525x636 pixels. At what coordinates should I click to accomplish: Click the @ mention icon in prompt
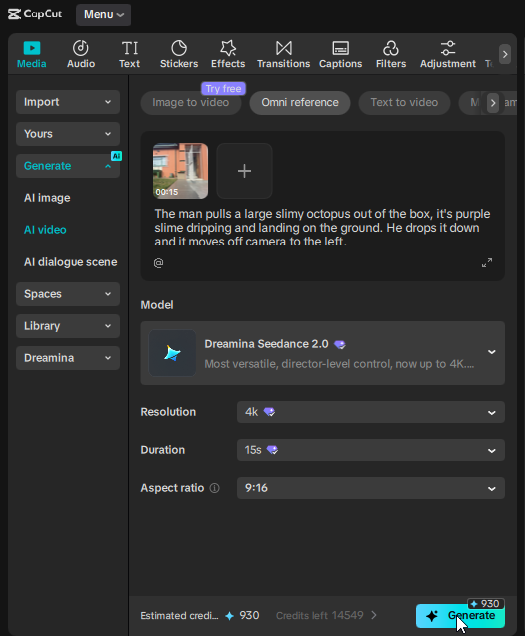tap(159, 263)
